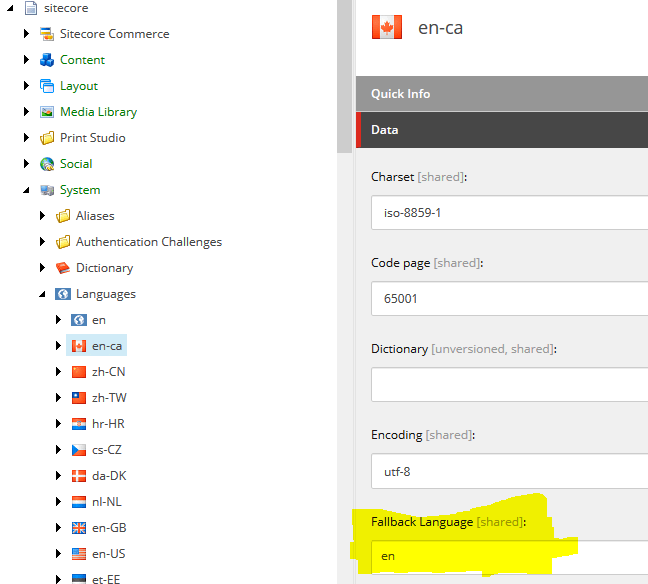Expand the Aliases tree node
The width and height of the screenshot is (648, 584).
pyautogui.click(x=42, y=216)
